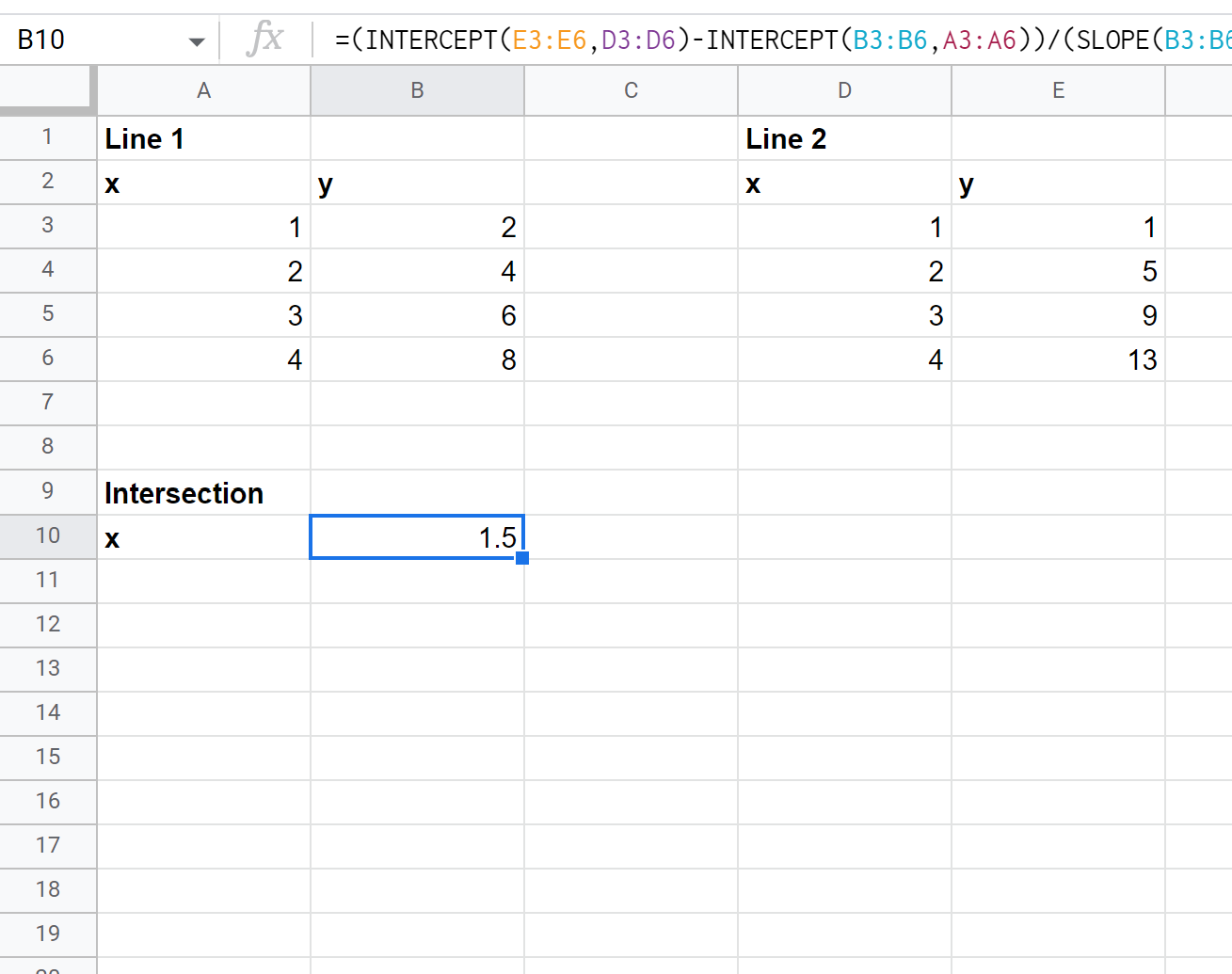Click the fx function icon
Screen dimensions: 1232x974
click(x=265, y=40)
